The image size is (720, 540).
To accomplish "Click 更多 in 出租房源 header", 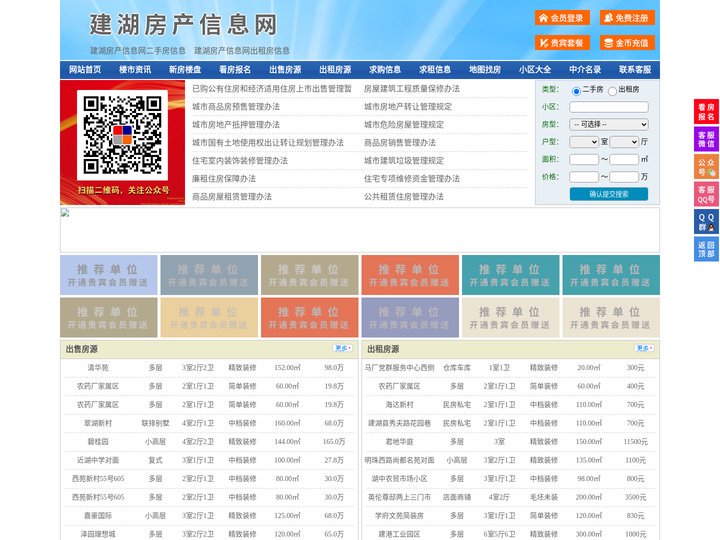I will pyautogui.click(x=644, y=349).
